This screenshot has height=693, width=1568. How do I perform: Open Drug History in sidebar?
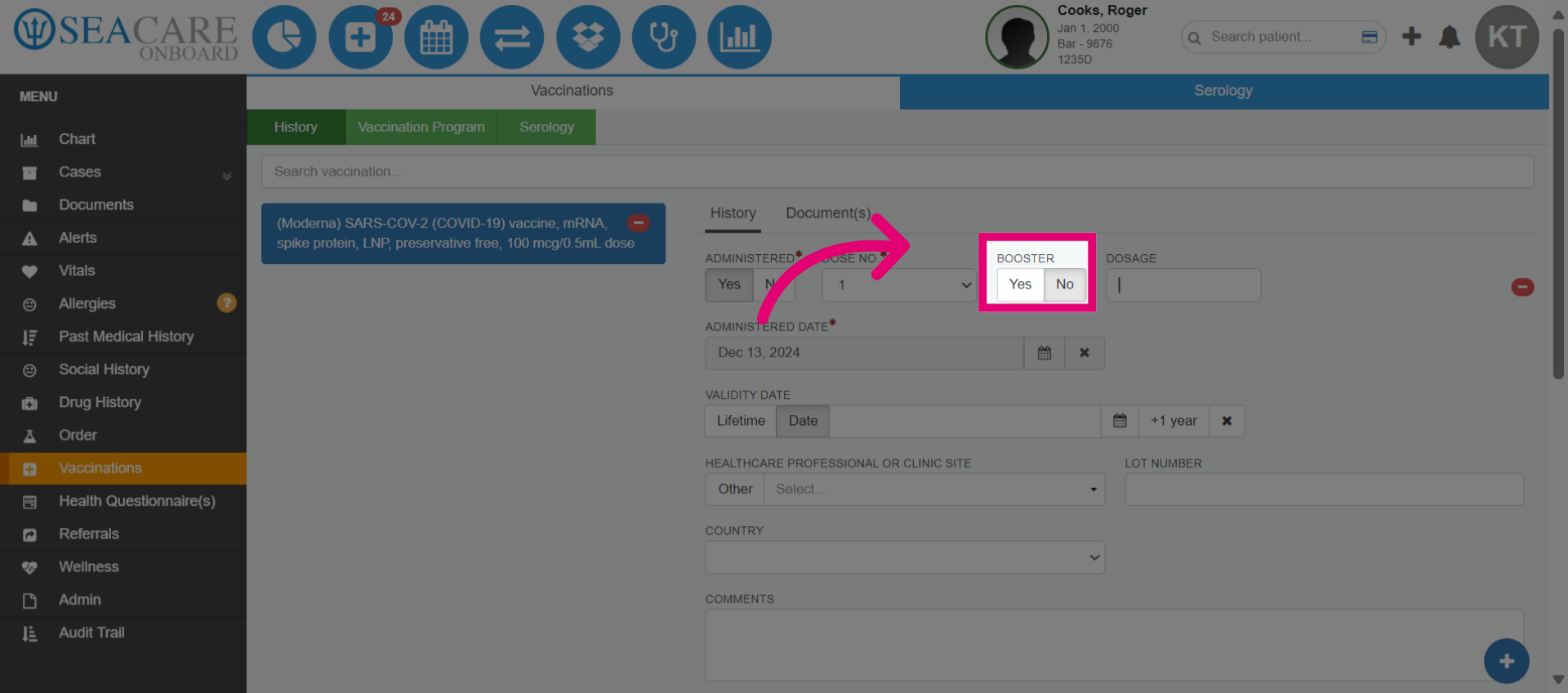(x=123, y=402)
